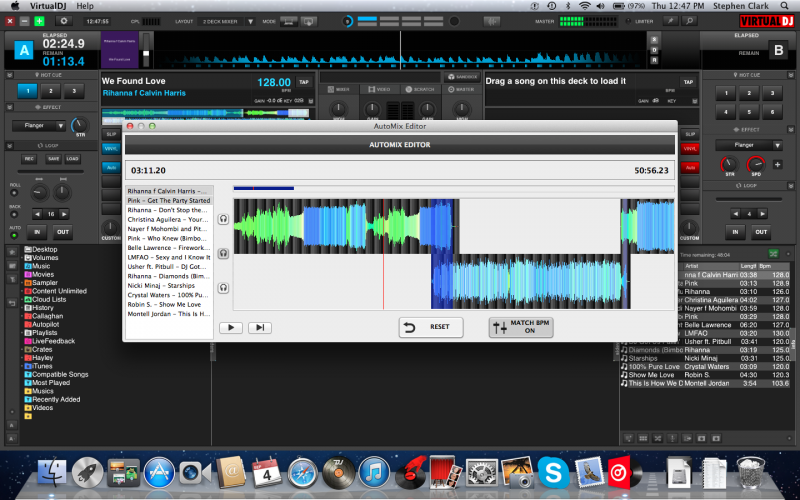Click the blue progress bar in AutoMix Editor

264,188
